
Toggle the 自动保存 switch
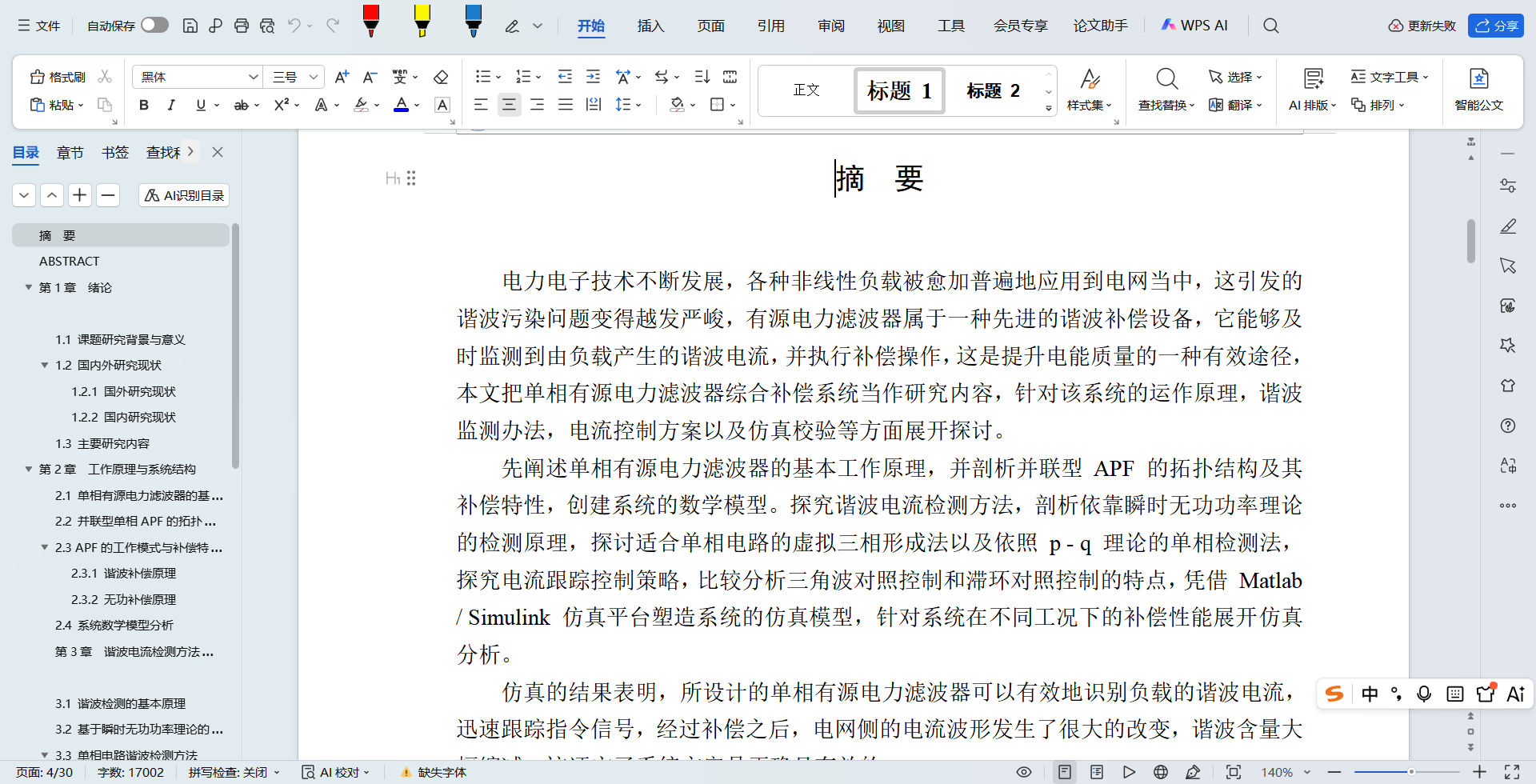154,25
